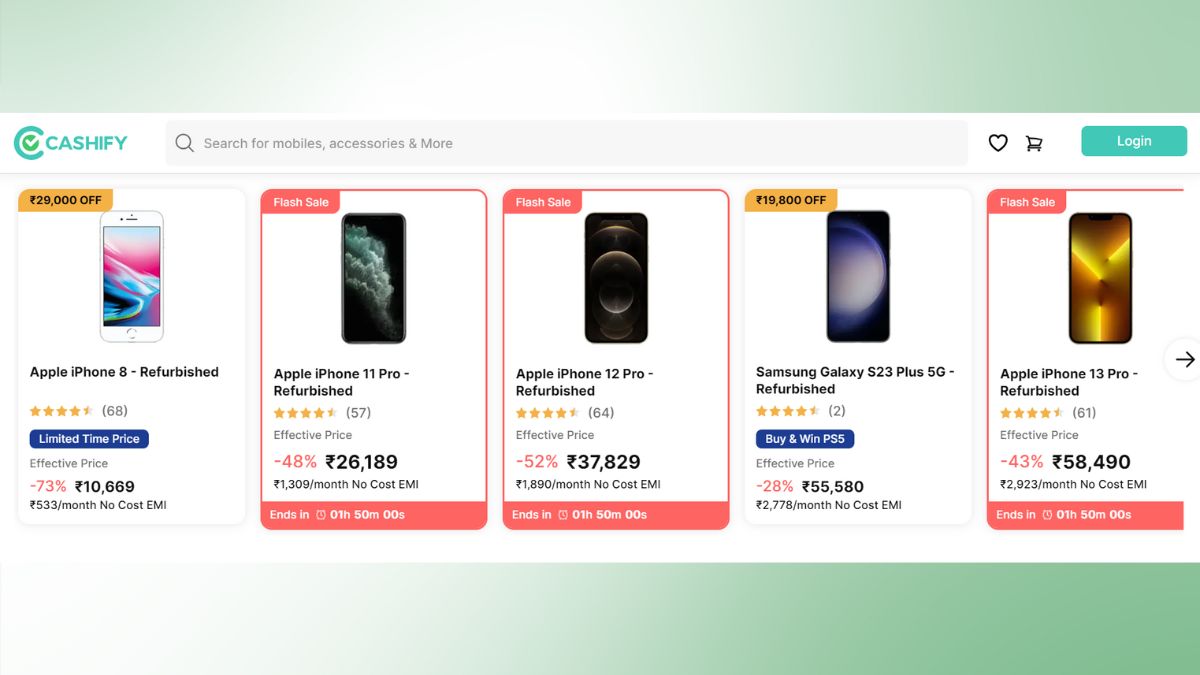
Task: Open Samsung Galaxy S23 Plus 5G title link
Action: coord(855,380)
